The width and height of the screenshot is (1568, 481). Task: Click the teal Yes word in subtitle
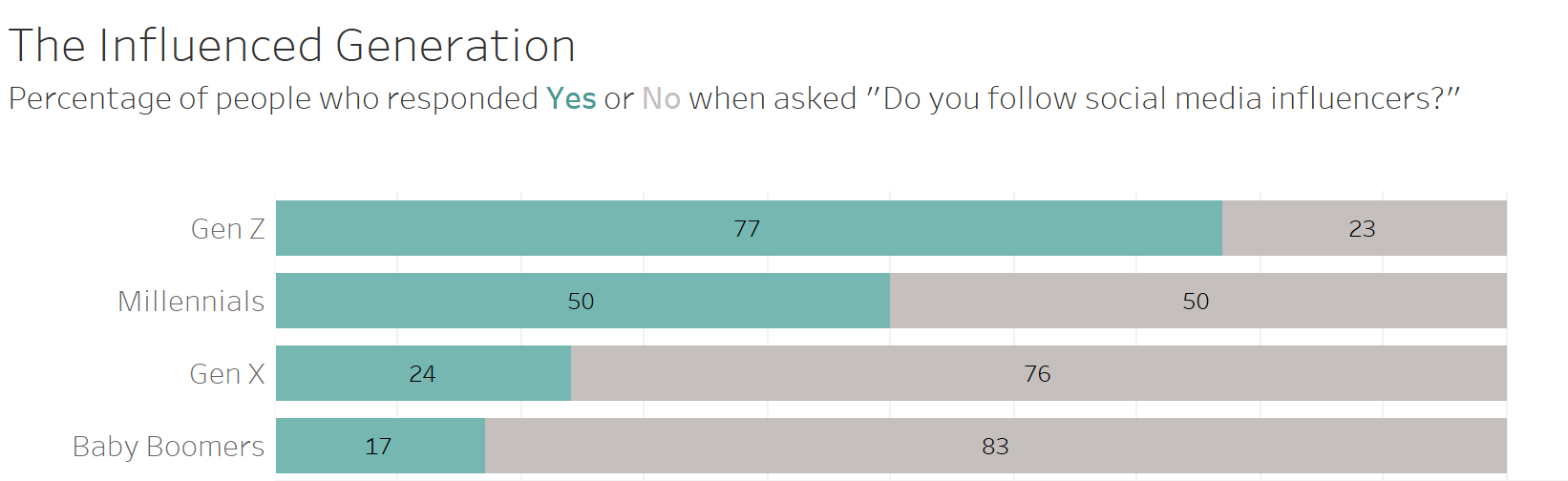coord(571,98)
